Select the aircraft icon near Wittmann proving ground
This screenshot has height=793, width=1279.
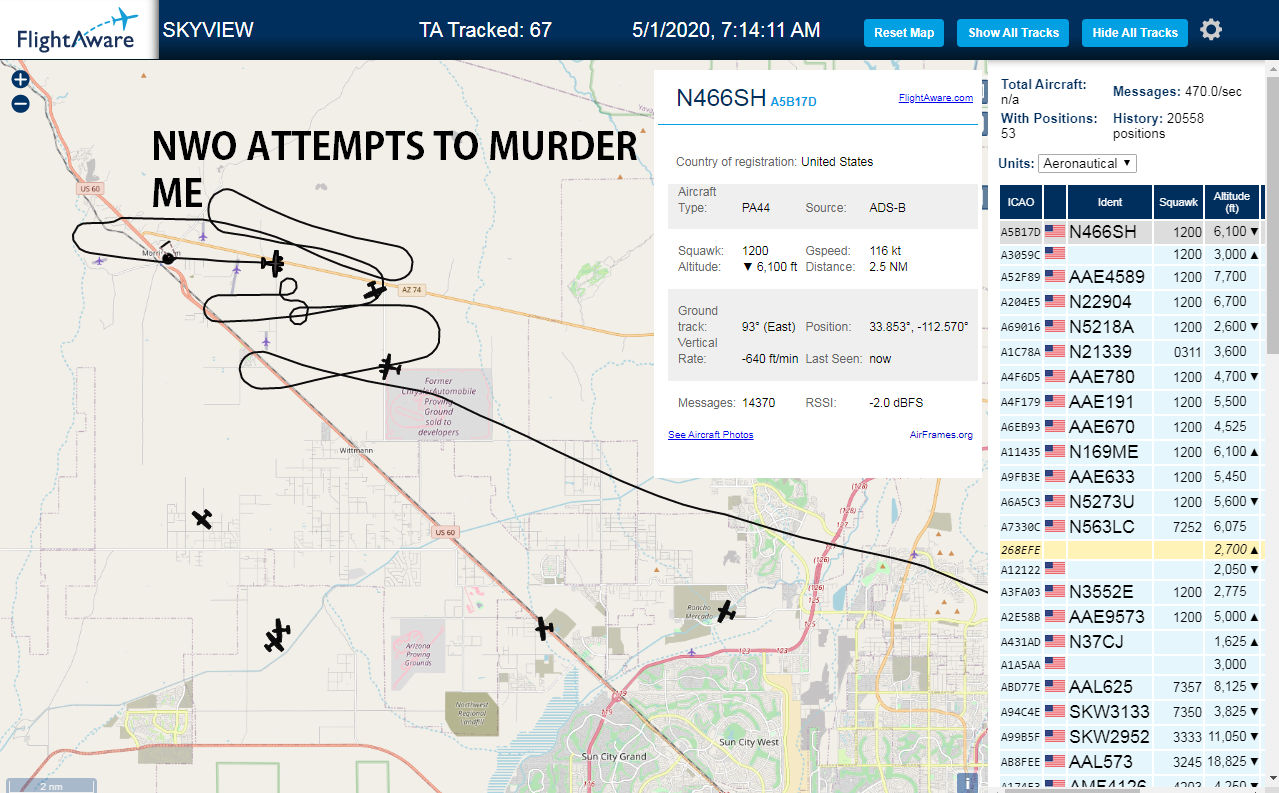point(389,367)
